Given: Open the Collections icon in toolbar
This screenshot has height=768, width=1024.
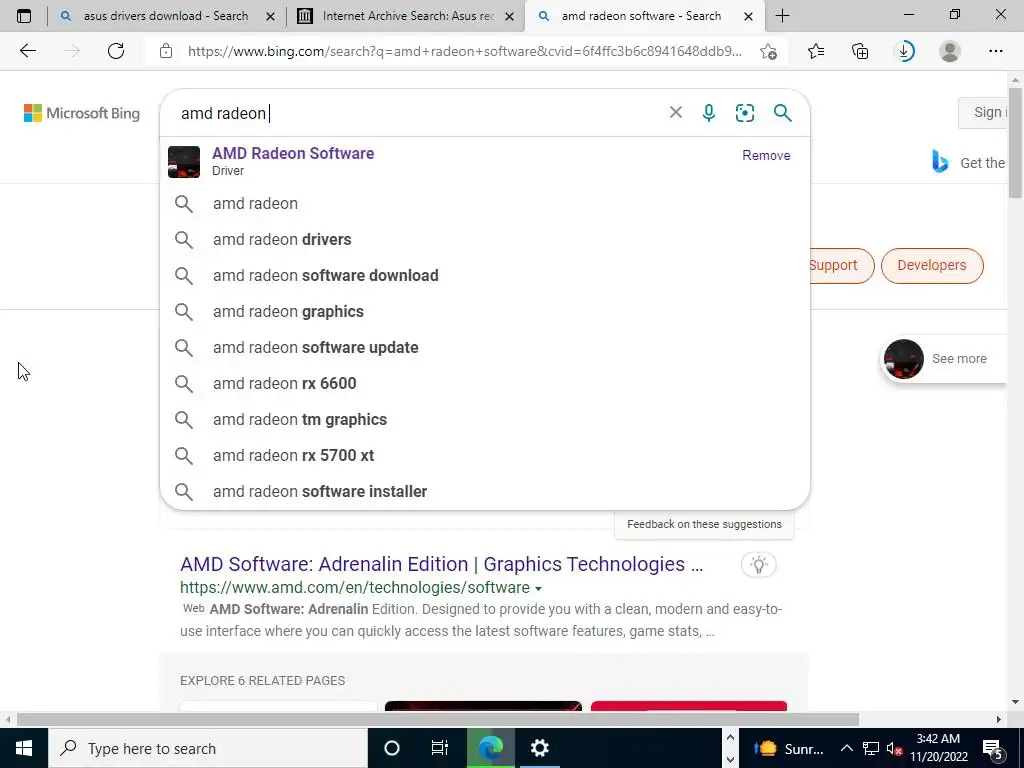Looking at the screenshot, I should tap(860, 51).
